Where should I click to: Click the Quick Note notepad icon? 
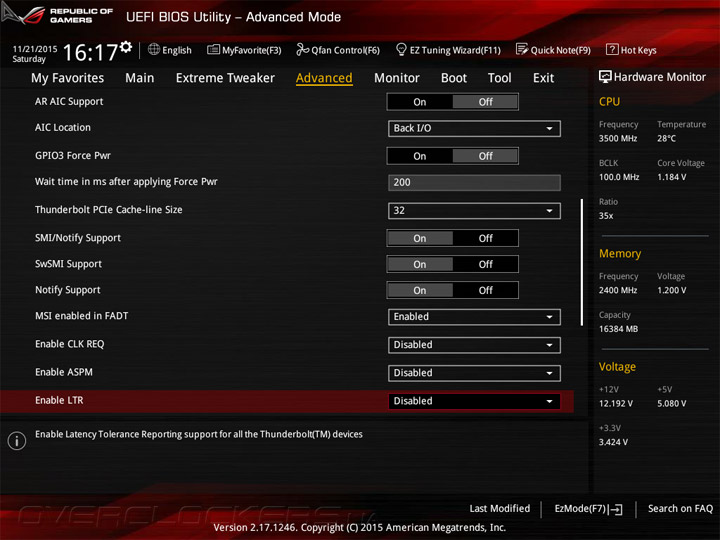coord(522,49)
